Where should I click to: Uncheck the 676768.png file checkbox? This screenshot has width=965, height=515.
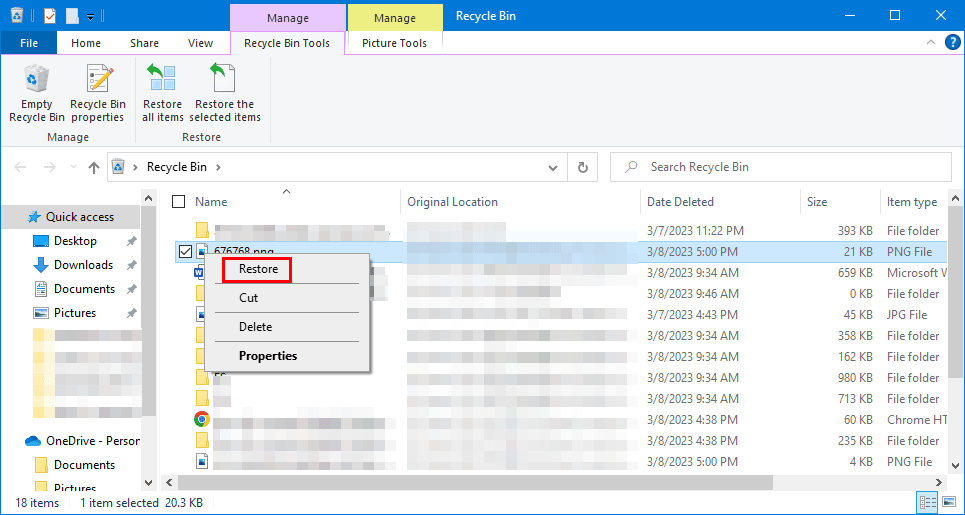point(185,252)
